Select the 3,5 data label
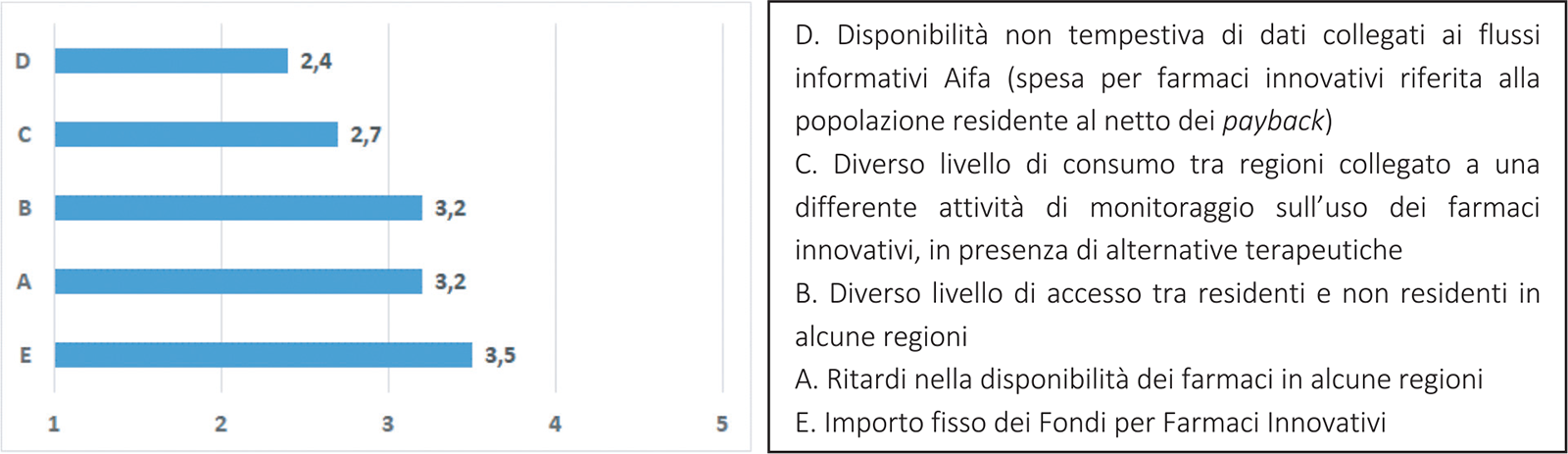1568x454 pixels. tap(500, 356)
